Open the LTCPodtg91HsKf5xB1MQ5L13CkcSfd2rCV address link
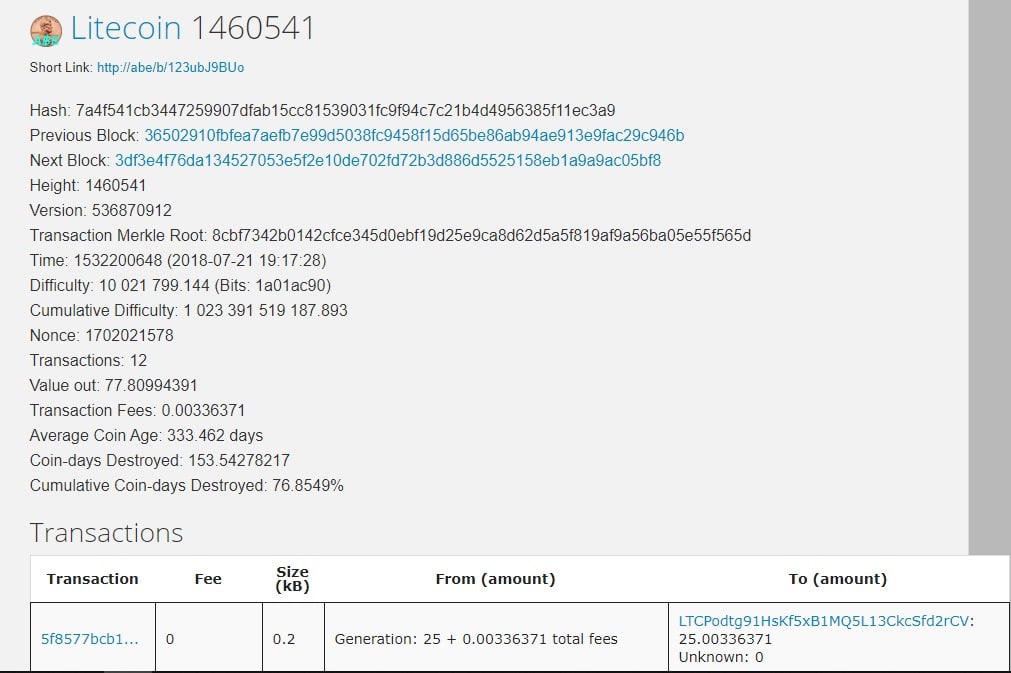 tap(823, 621)
